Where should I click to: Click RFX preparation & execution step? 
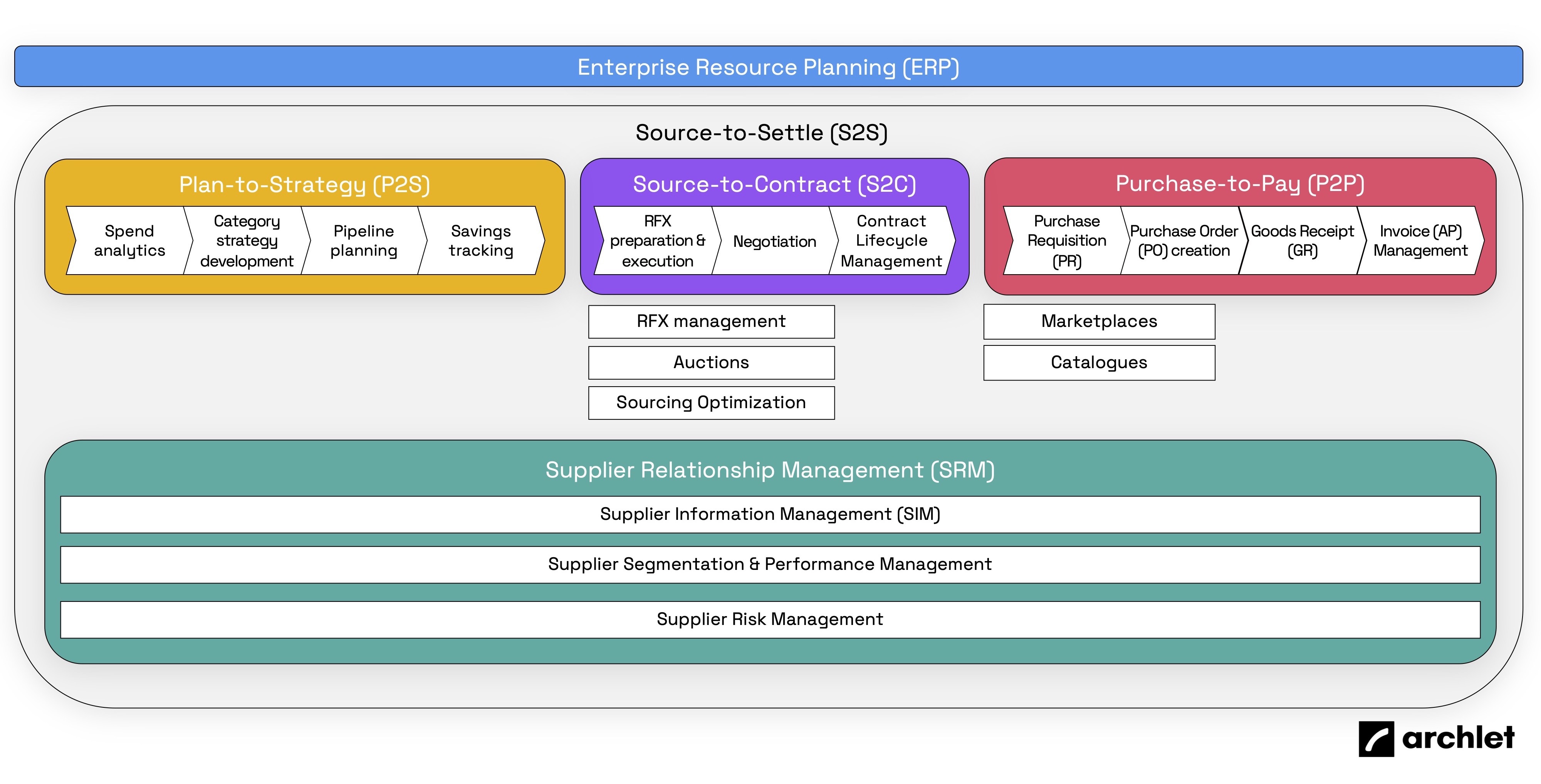click(x=657, y=240)
